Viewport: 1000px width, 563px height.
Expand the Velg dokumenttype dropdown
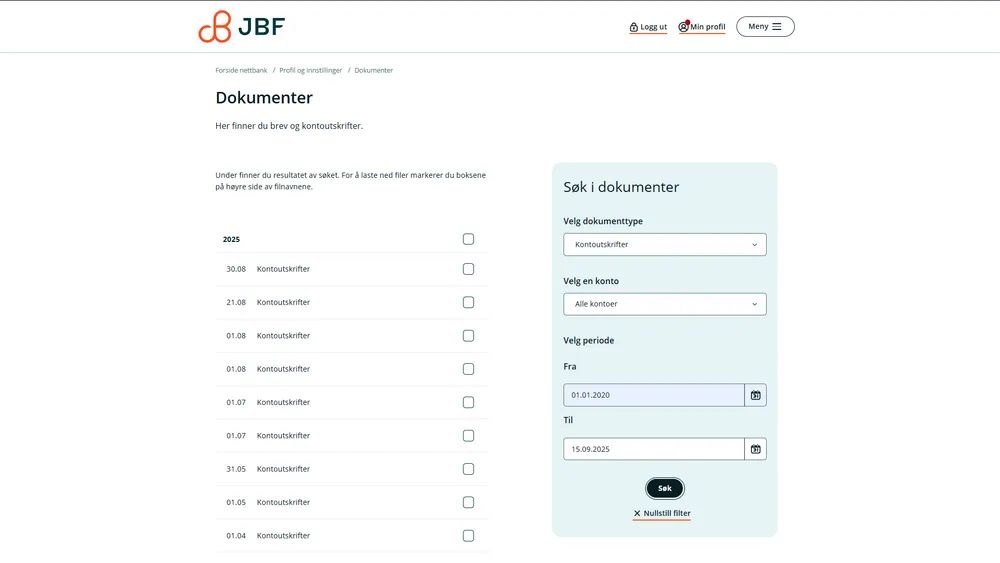[665, 244]
